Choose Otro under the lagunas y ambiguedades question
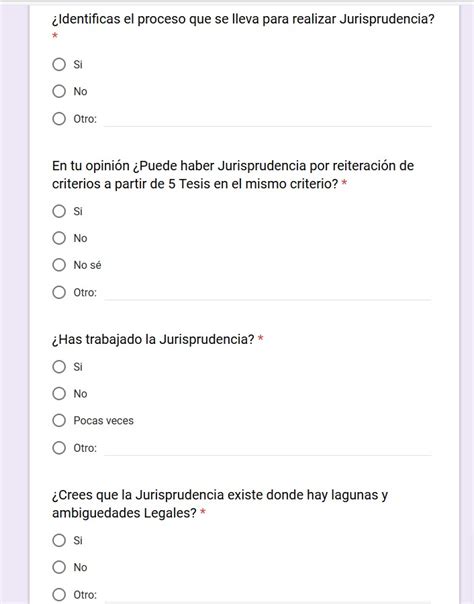Viewport: 474px width, 604px height. click(59, 594)
